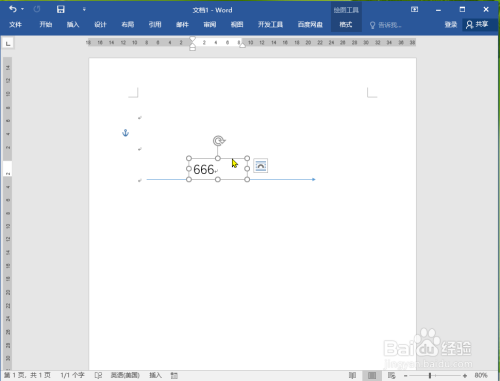This screenshot has height=381, width=500.
Task: Open Ribbon Display Options icon
Action: coord(414,9)
